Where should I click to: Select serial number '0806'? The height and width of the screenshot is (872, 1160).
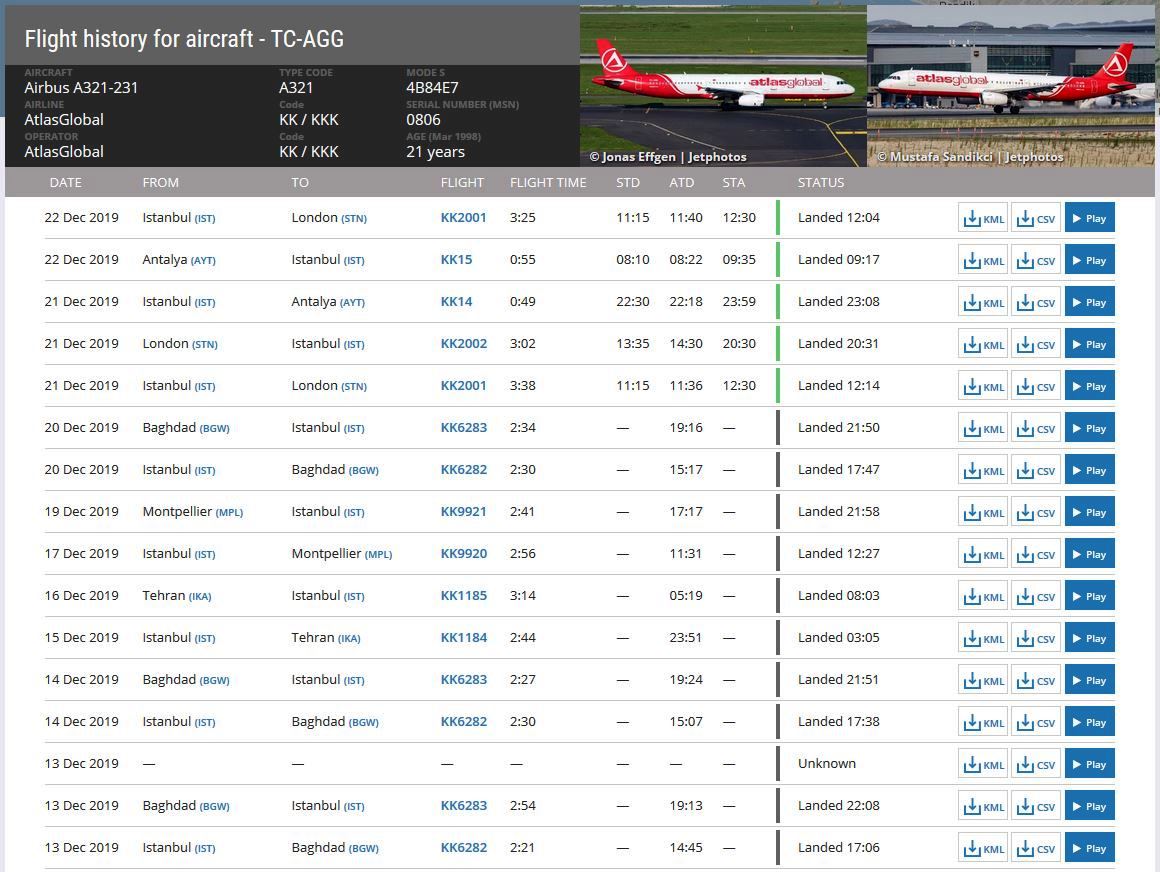(x=423, y=120)
